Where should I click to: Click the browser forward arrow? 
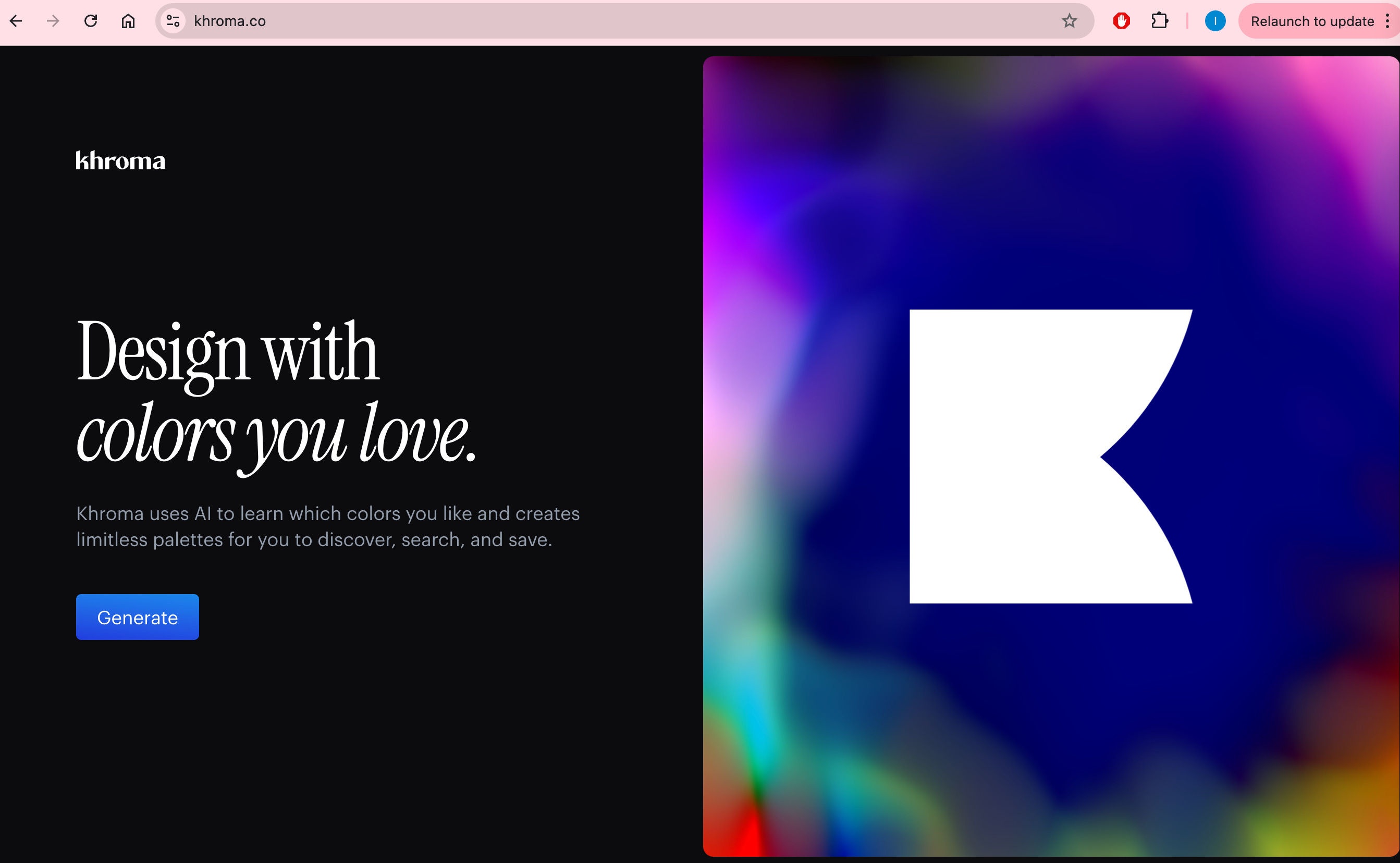point(53,21)
